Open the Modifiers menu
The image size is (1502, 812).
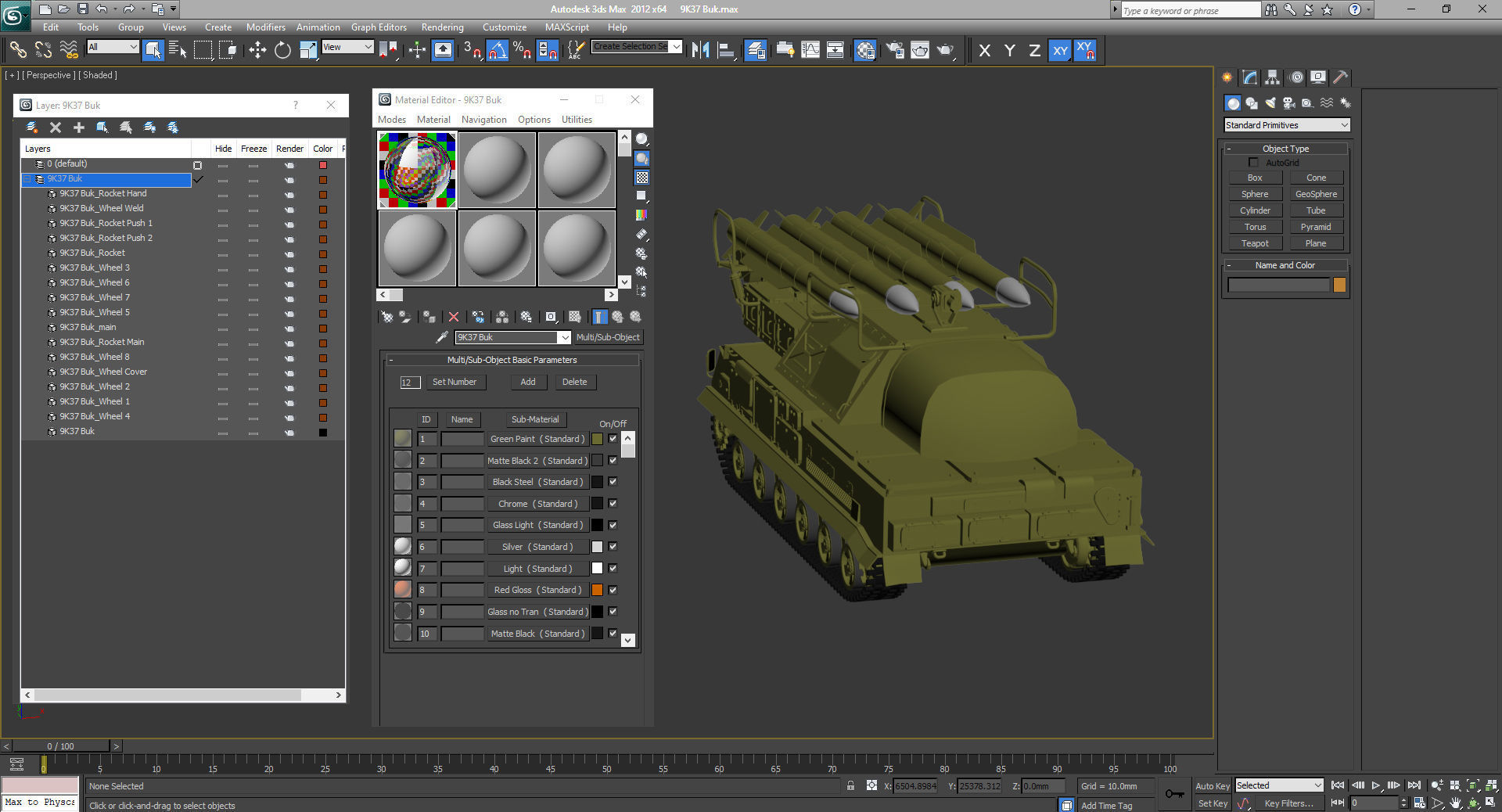(x=265, y=27)
